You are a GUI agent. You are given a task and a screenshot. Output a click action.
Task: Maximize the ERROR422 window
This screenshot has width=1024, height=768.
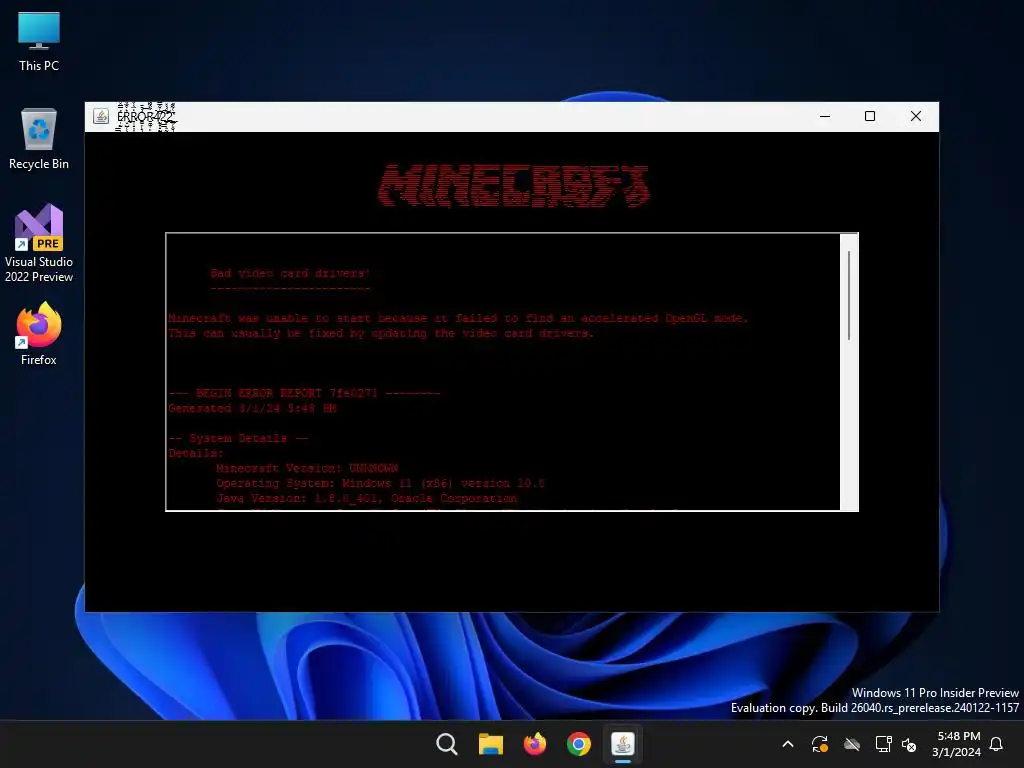click(x=870, y=116)
